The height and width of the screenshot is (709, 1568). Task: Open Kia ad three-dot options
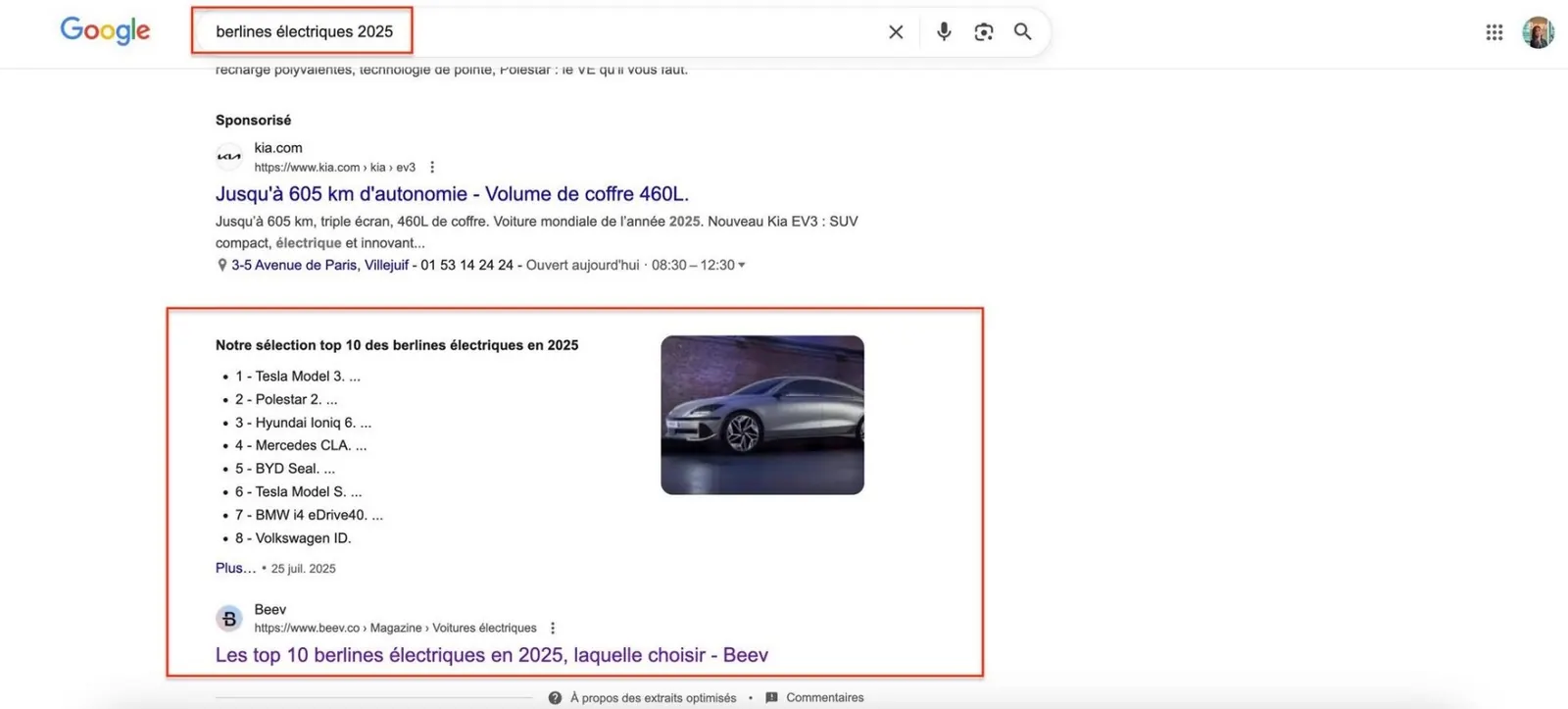click(432, 168)
